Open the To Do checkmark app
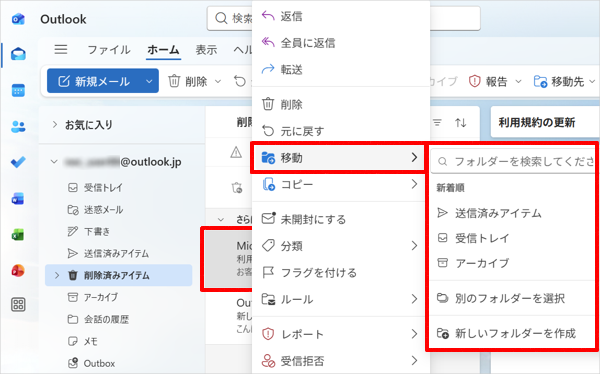The image size is (600, 374). click(18, 162)
